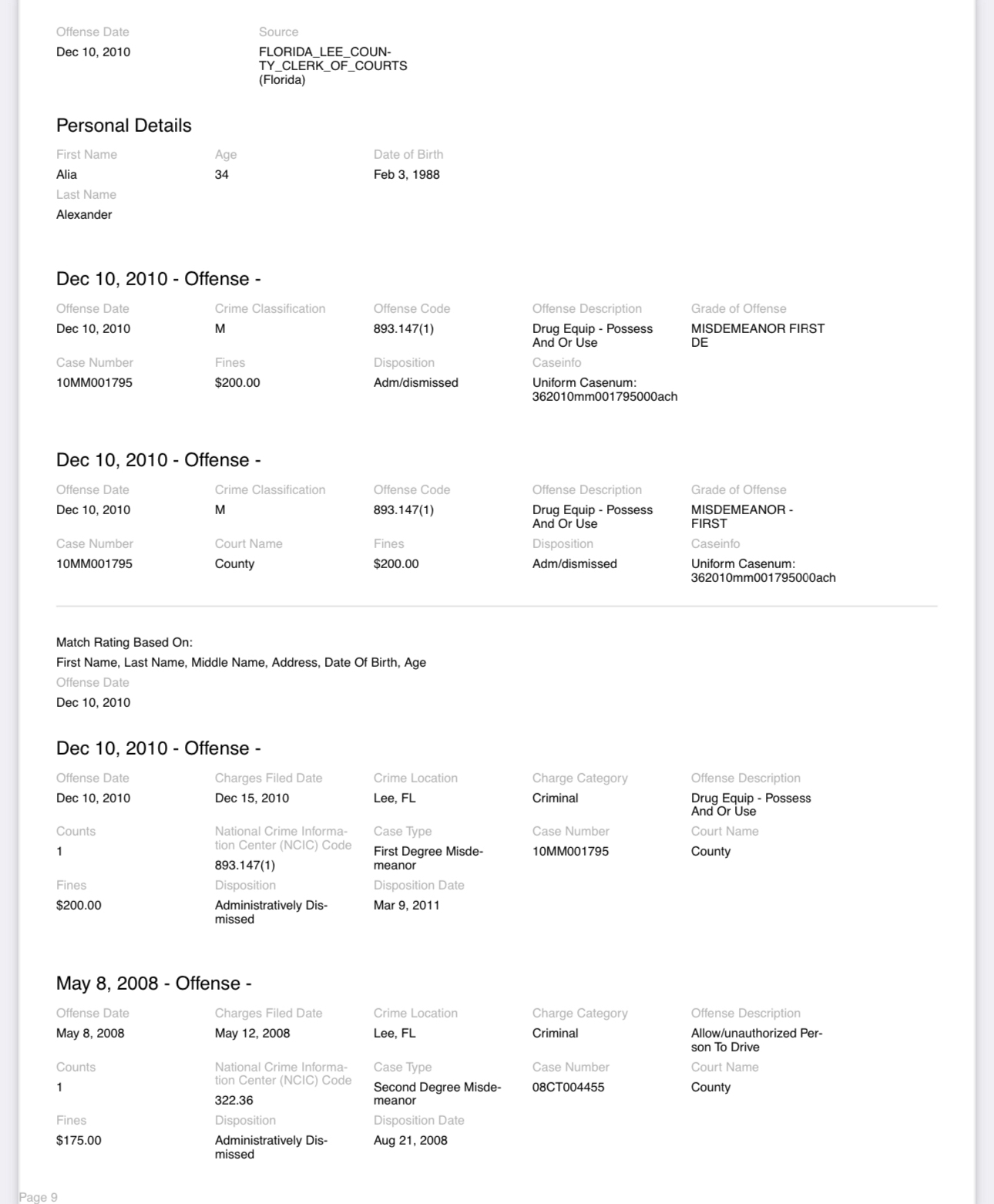This screenshot has height=1204, width=994.
Task: Select the FLORIDA_LEE_COUNTY_CLERK_OF_COURTS source value
Action: (332, 66)
